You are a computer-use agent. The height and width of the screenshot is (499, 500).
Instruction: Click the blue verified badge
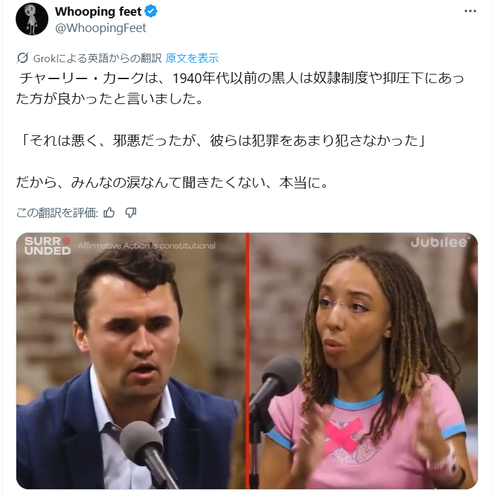click(x=151, y=11)
